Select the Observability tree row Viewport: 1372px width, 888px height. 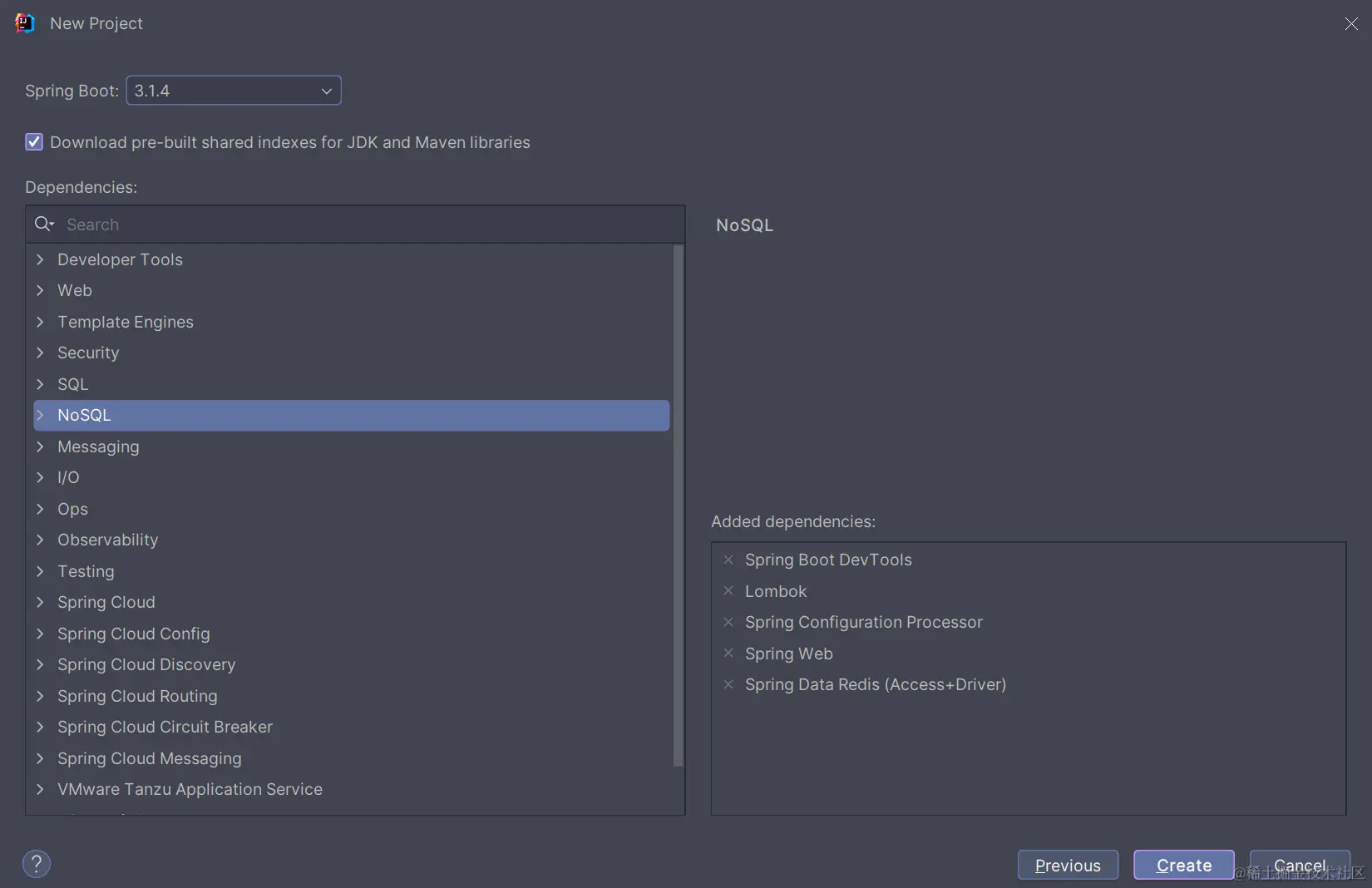(352, 540)
